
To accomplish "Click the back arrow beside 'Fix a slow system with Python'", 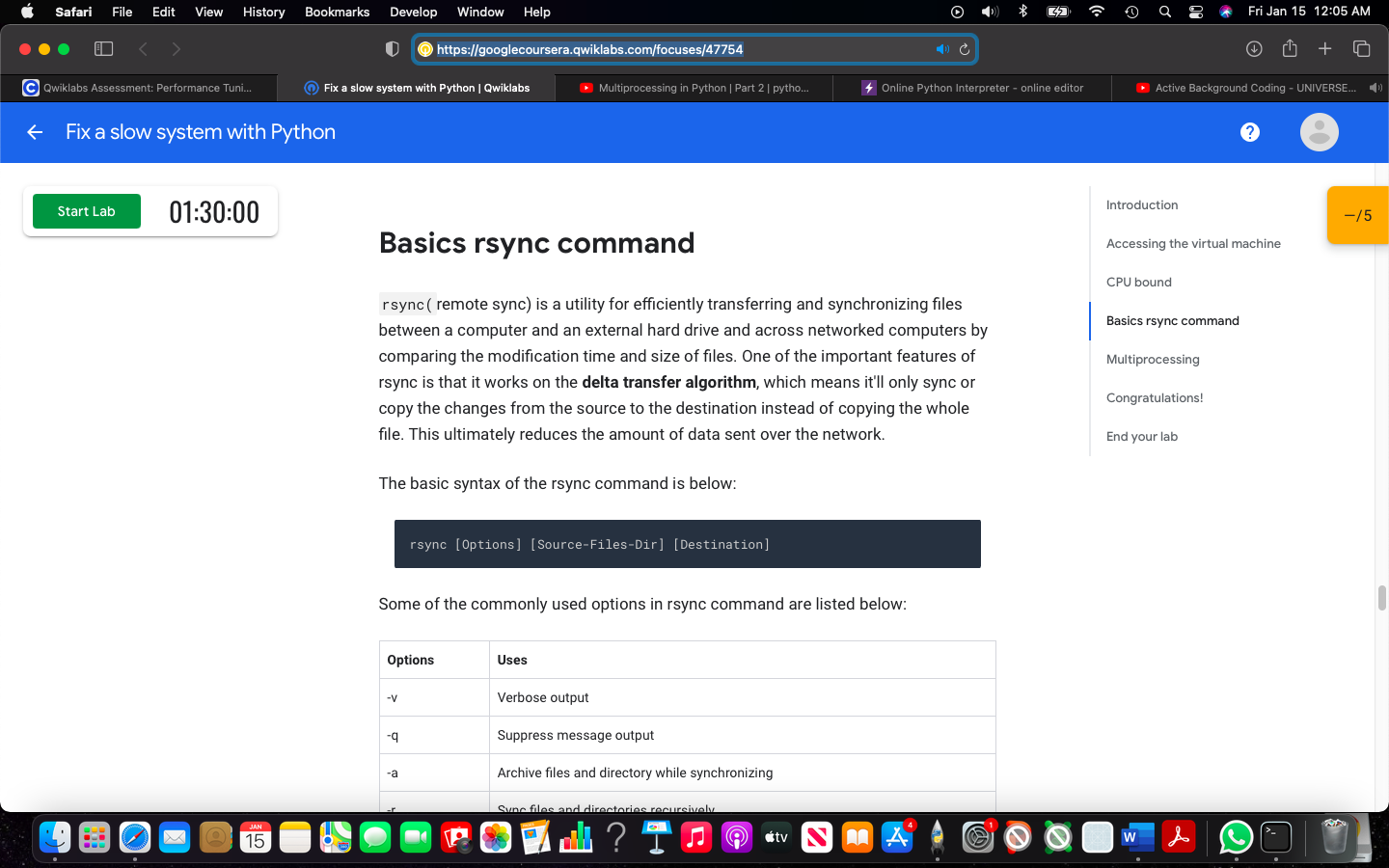I will point(35,132).
